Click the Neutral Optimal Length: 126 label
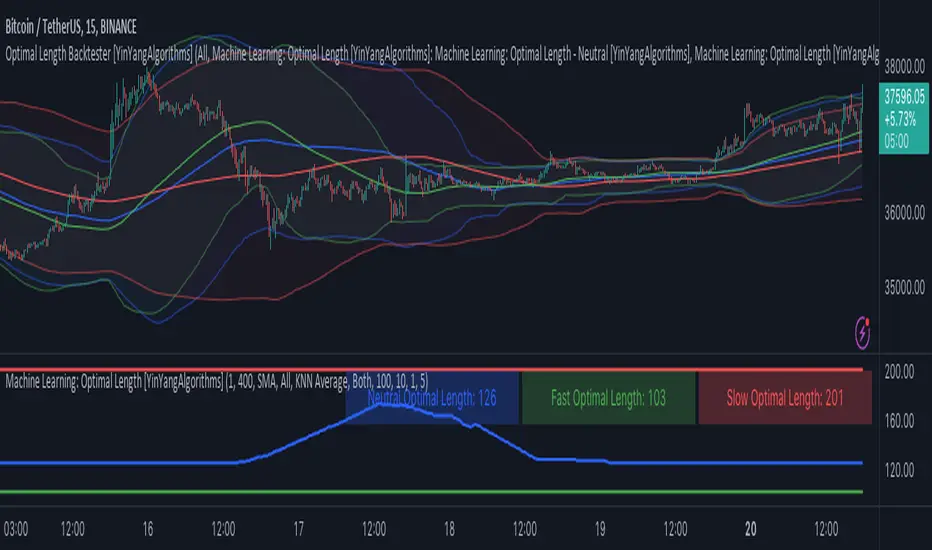Image resolution: width=932 pixels, height=550 pixels. click(432, 398)
